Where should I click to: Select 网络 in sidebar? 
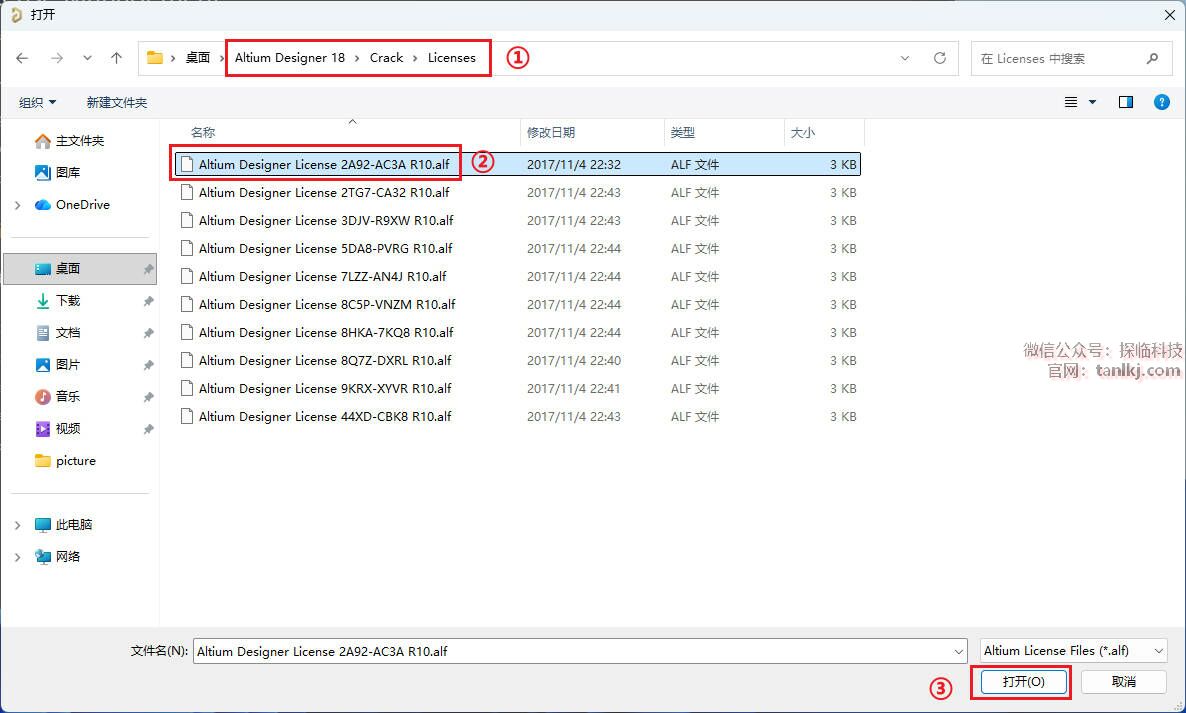click(x=67, y=556)
